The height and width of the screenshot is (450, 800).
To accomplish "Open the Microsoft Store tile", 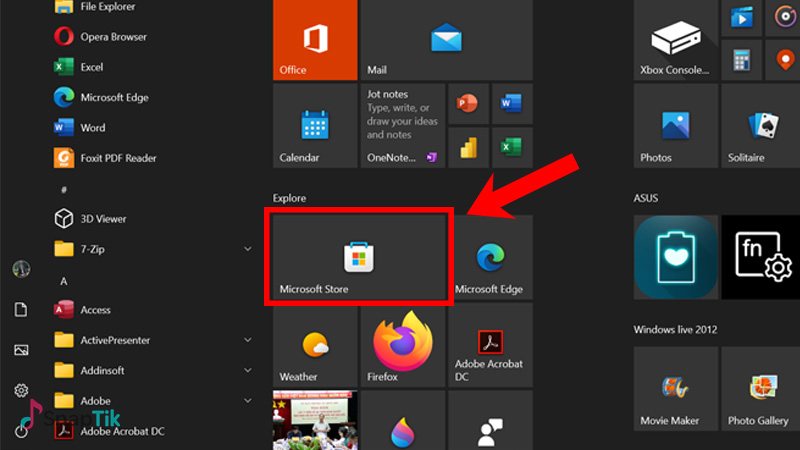I will tap(359, 257).
